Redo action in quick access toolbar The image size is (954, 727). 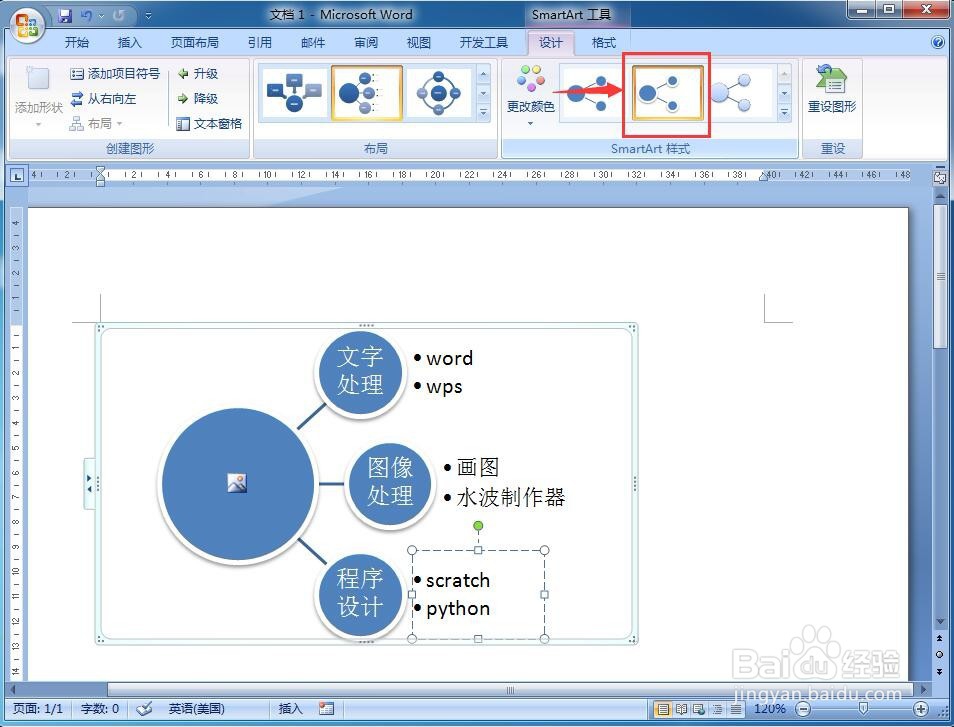click(x=119, y=15)
